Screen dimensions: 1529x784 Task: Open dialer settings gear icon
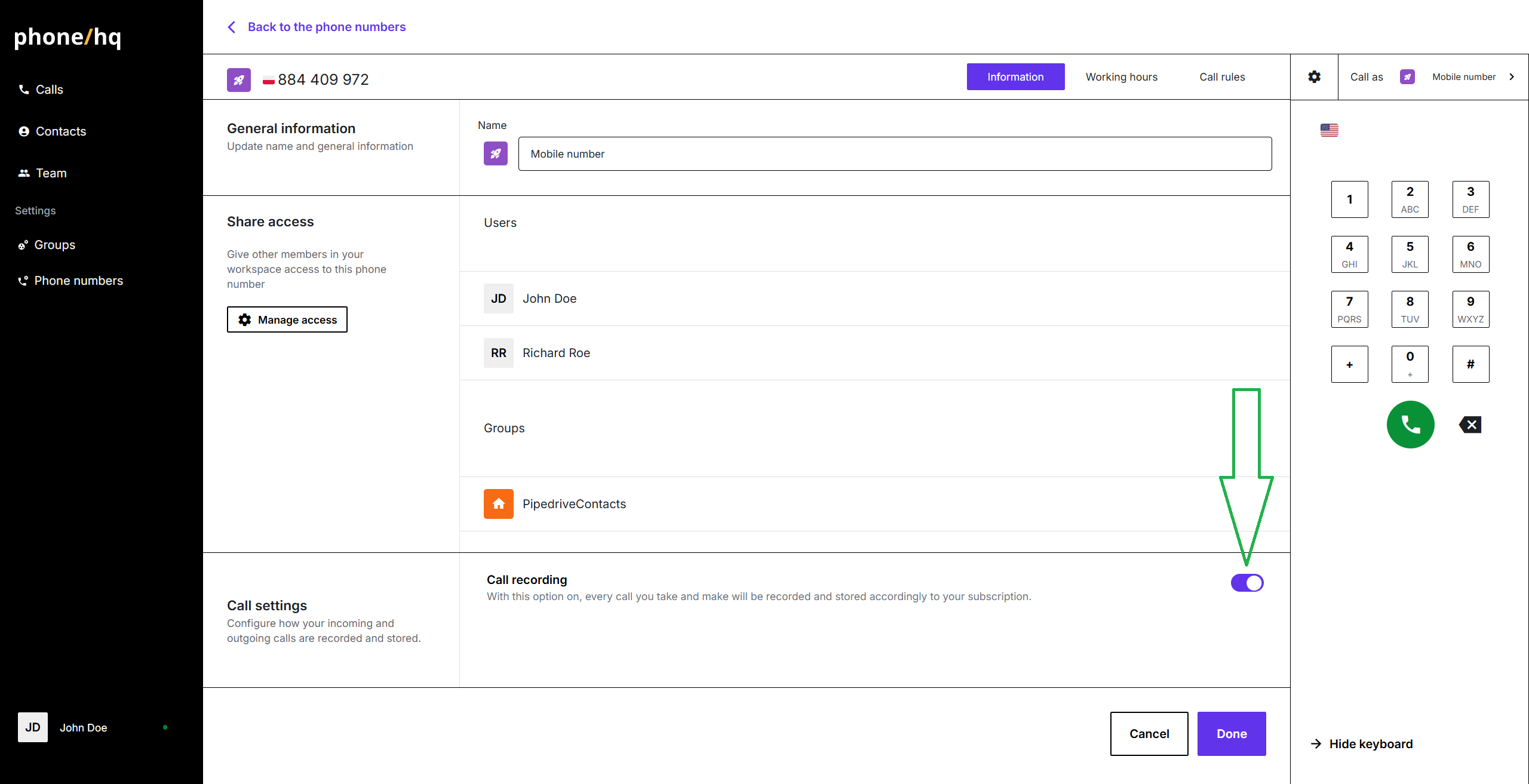[1314, 77]
